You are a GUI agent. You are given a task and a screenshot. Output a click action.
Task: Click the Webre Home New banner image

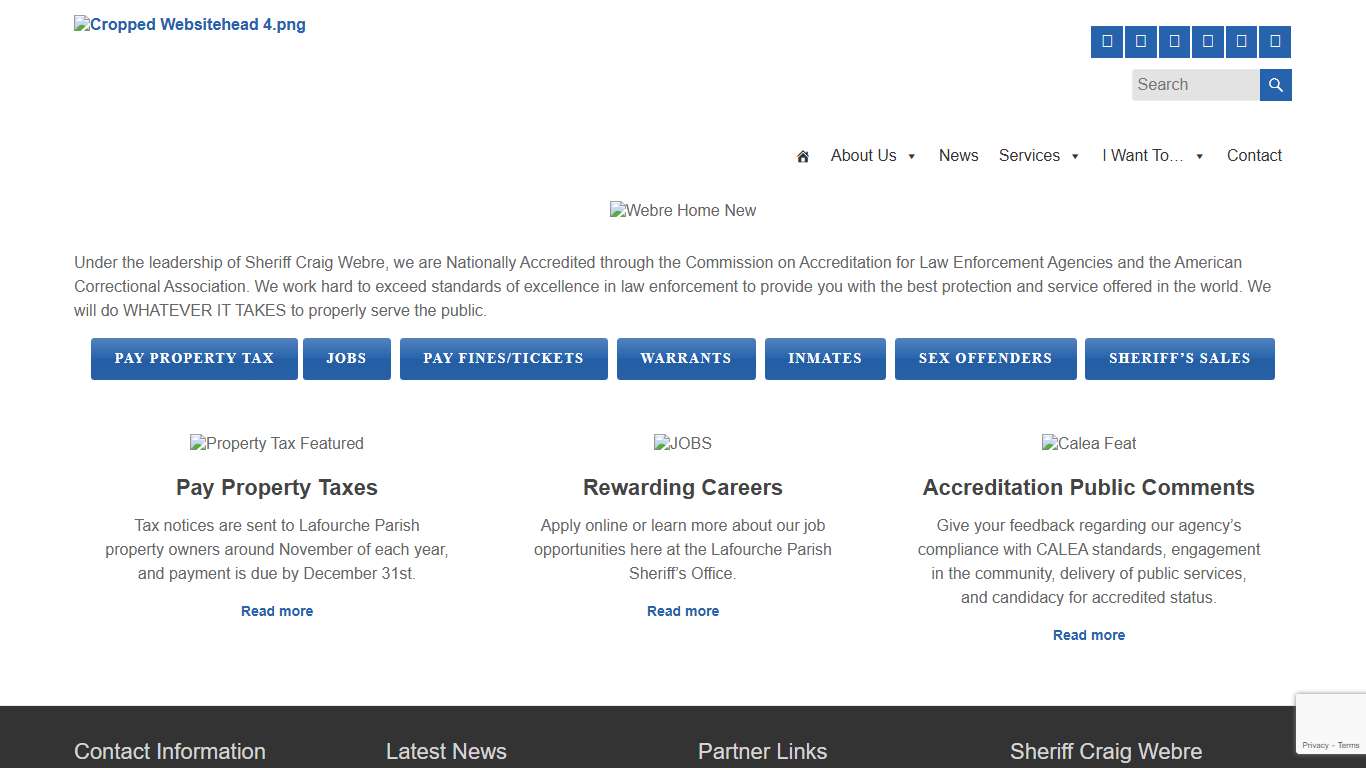coord(683,210)
